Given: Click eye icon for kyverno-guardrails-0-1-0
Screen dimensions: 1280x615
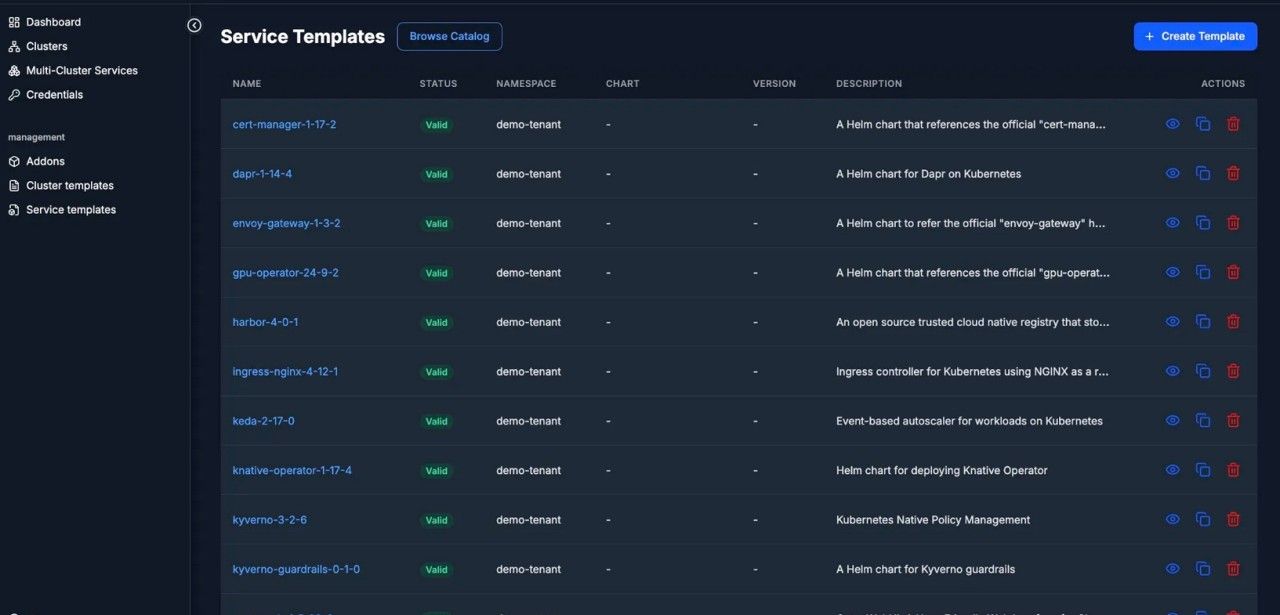Looking at the screenshot, I should 1173,569.
